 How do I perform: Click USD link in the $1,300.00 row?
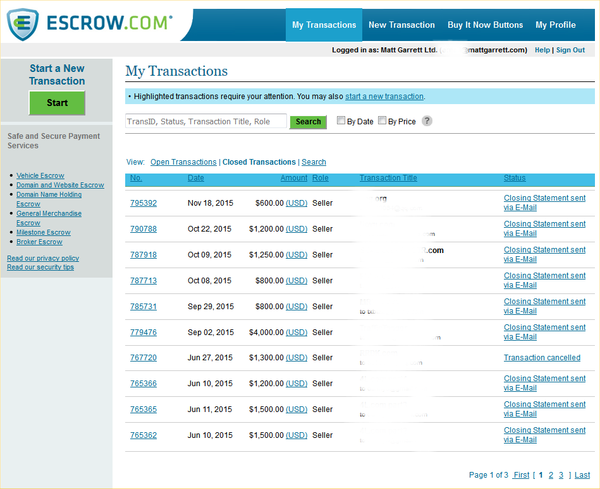[297, 358]
